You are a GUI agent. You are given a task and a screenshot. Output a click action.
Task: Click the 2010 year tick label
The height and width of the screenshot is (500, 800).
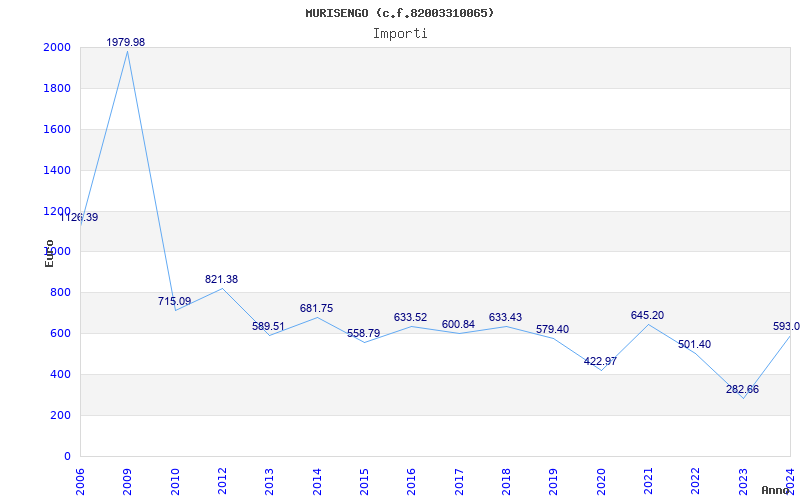coord(175,481)
